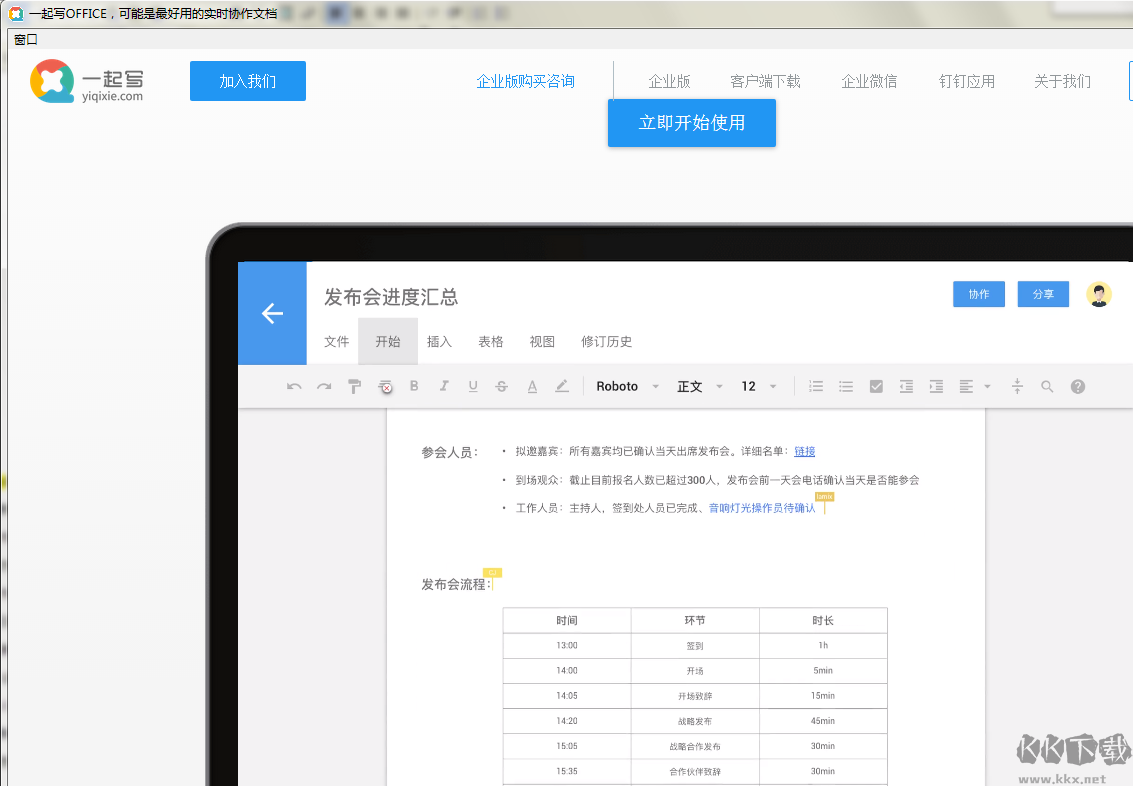The height and width of the screenshot is (786, 1133).
Task: Toggle bold formatting (B)
Action: (414, 386)
